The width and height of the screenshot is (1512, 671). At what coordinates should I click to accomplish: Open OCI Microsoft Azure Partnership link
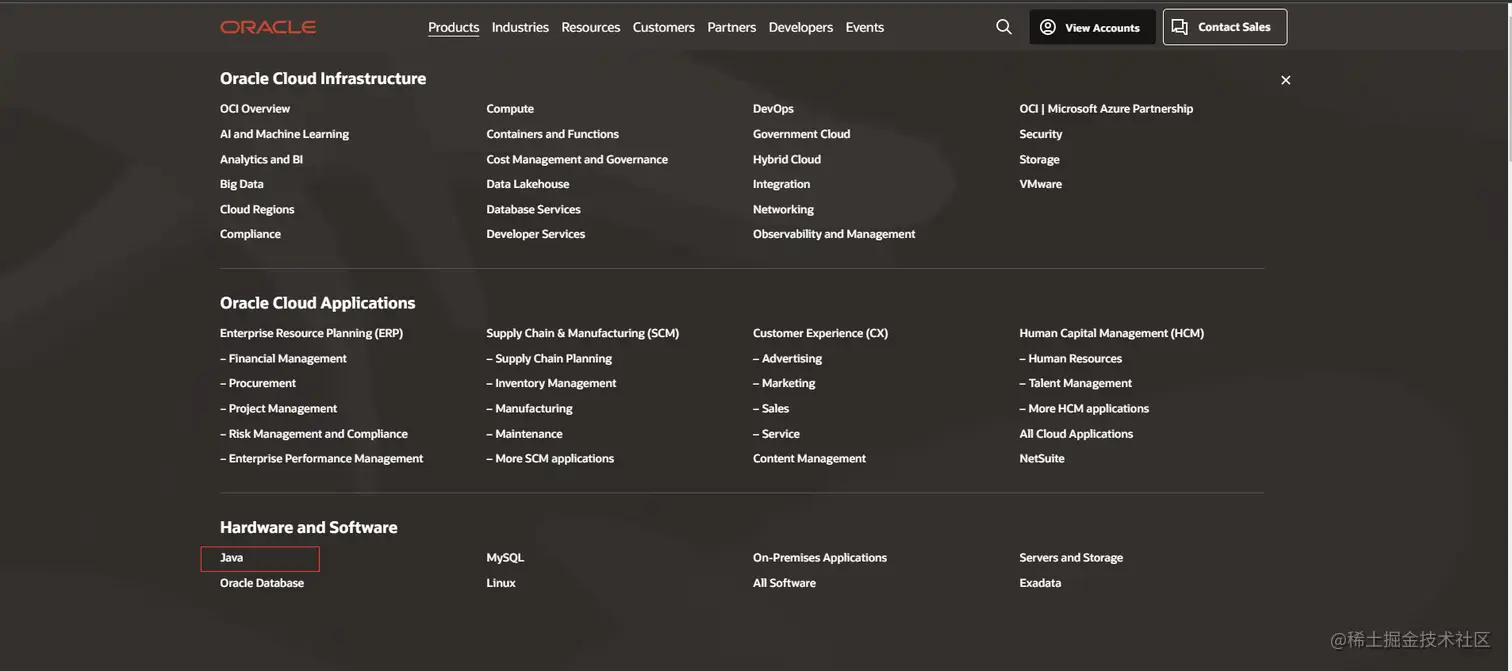[x=1106, y=109]
